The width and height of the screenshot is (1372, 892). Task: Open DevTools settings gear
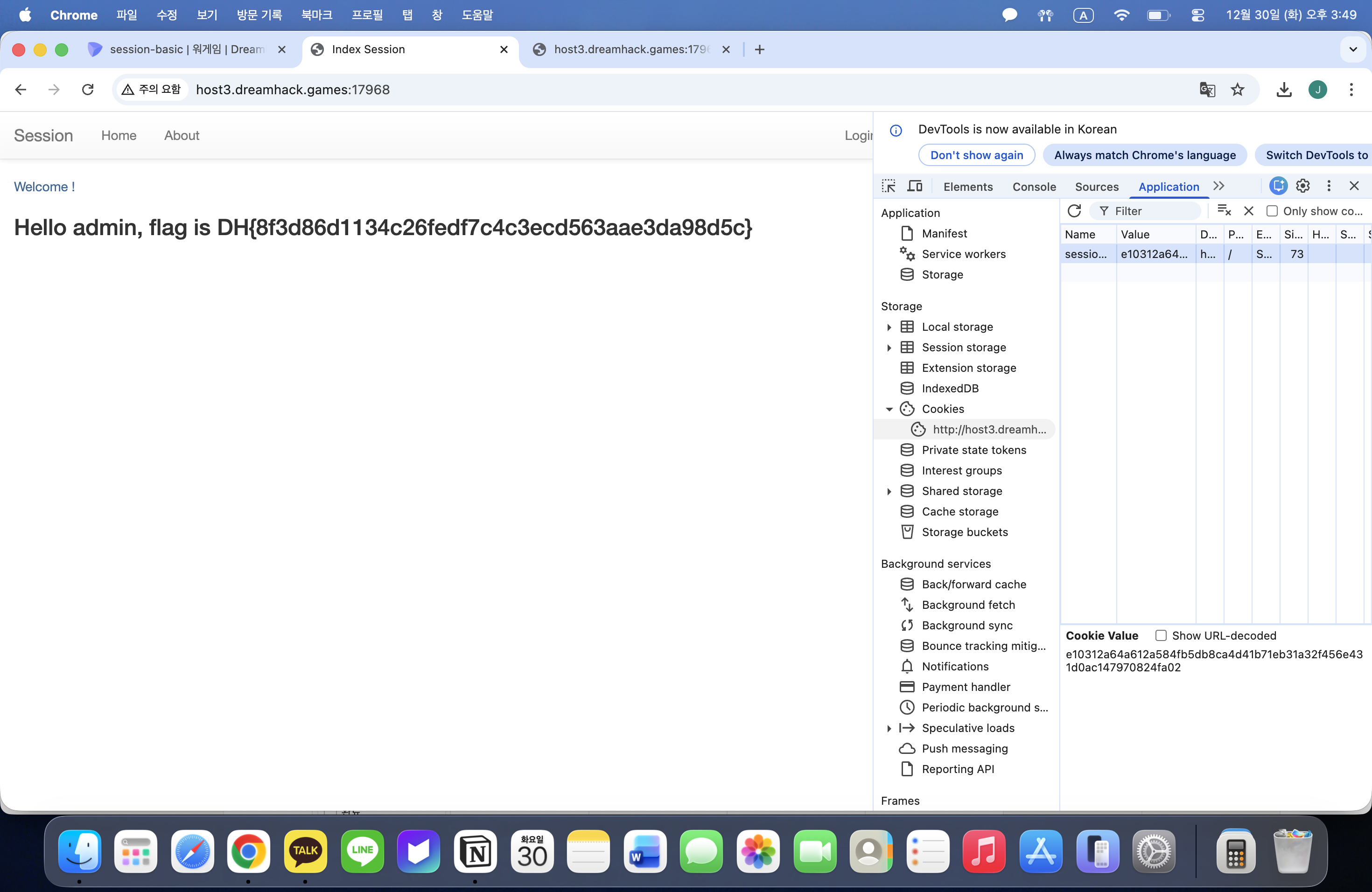point(1303,186)
